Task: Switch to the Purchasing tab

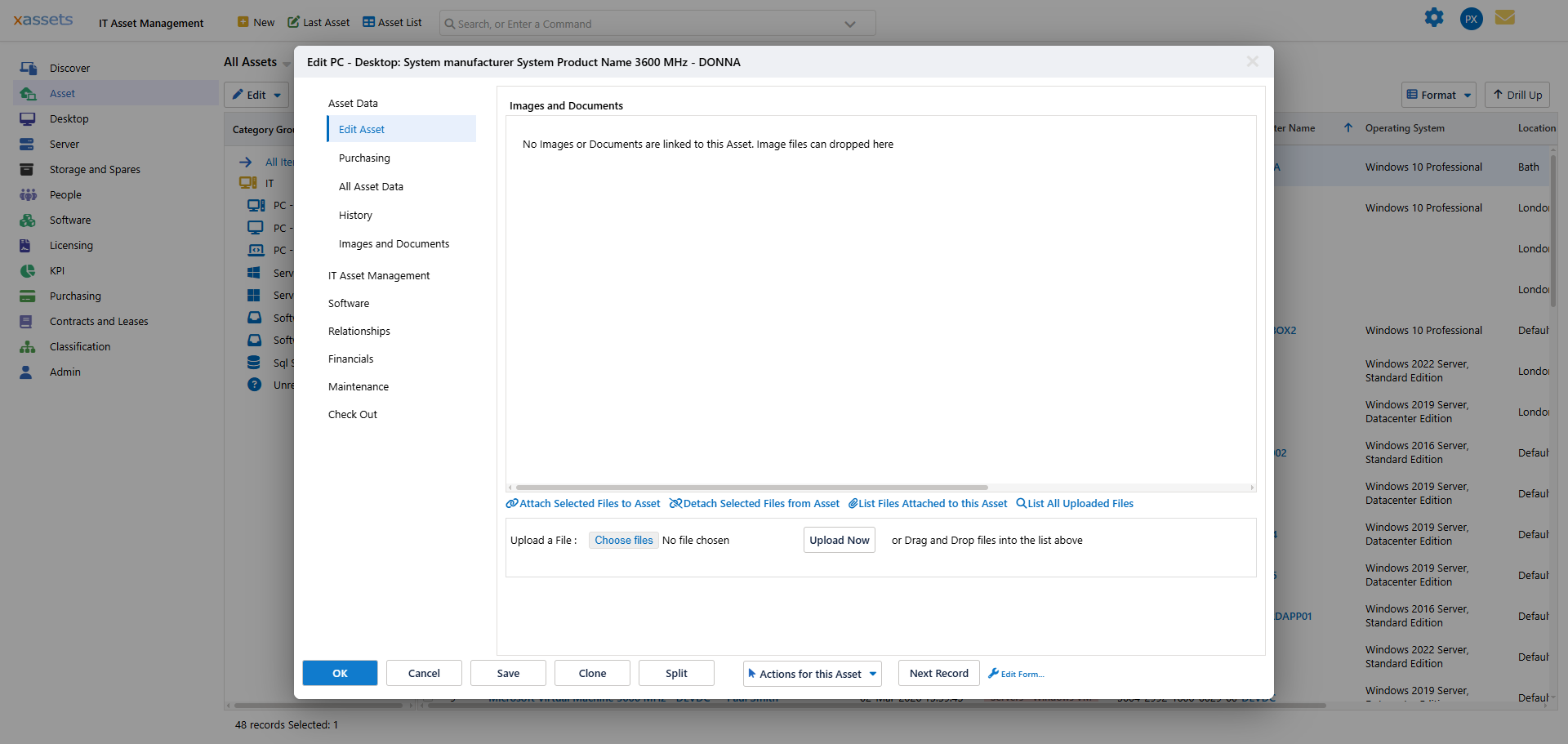Action: click(363, 158)
